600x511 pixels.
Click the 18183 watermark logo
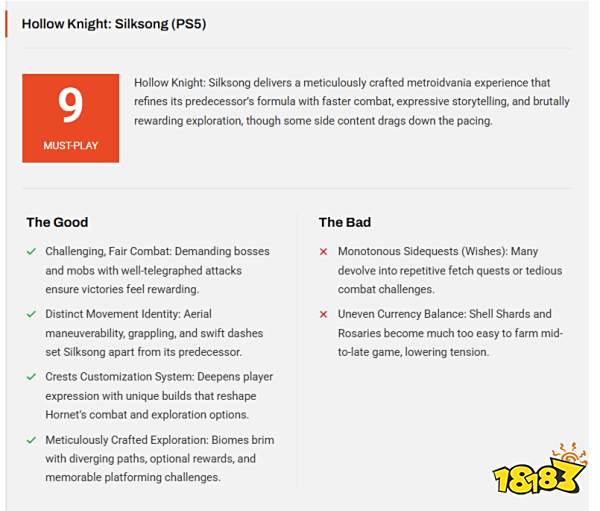click(x=540, y=470)
